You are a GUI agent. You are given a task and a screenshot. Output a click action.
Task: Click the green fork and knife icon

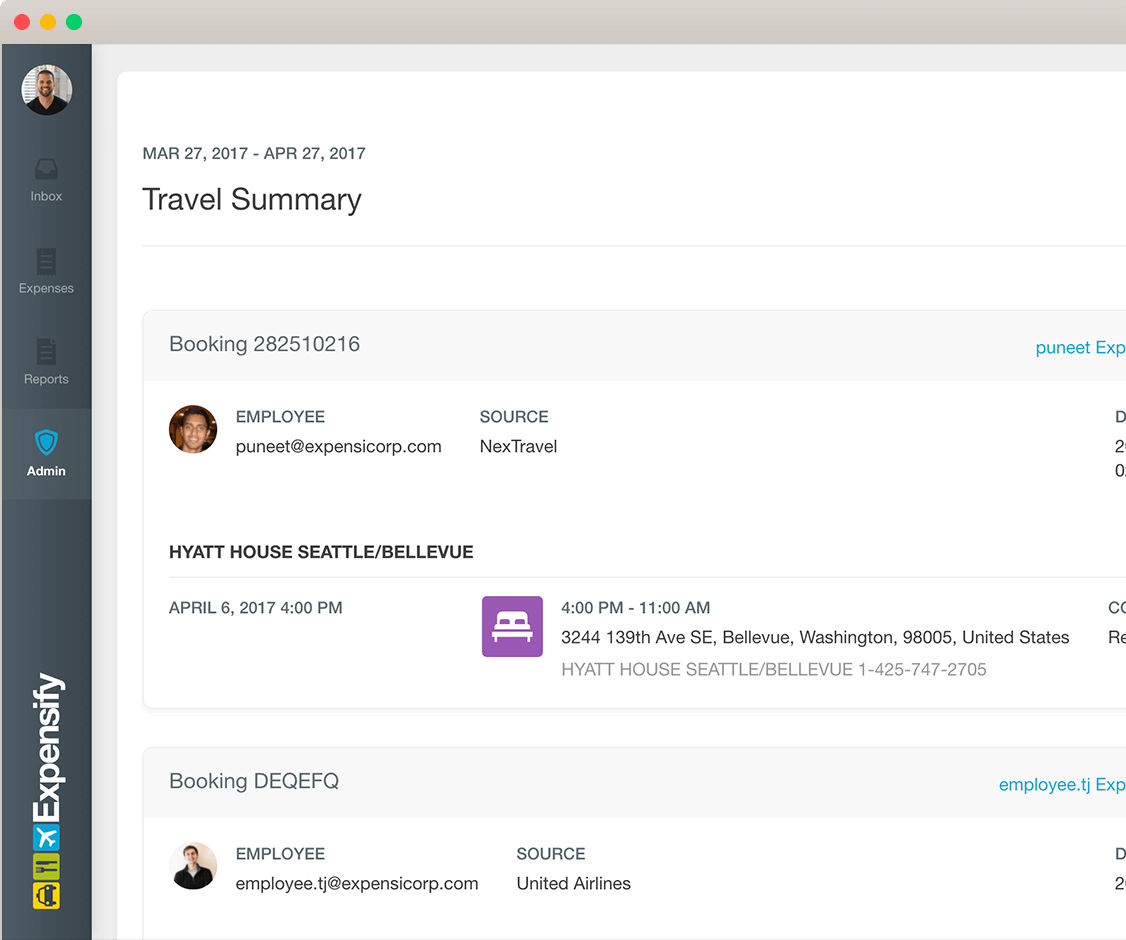(47, 866)
